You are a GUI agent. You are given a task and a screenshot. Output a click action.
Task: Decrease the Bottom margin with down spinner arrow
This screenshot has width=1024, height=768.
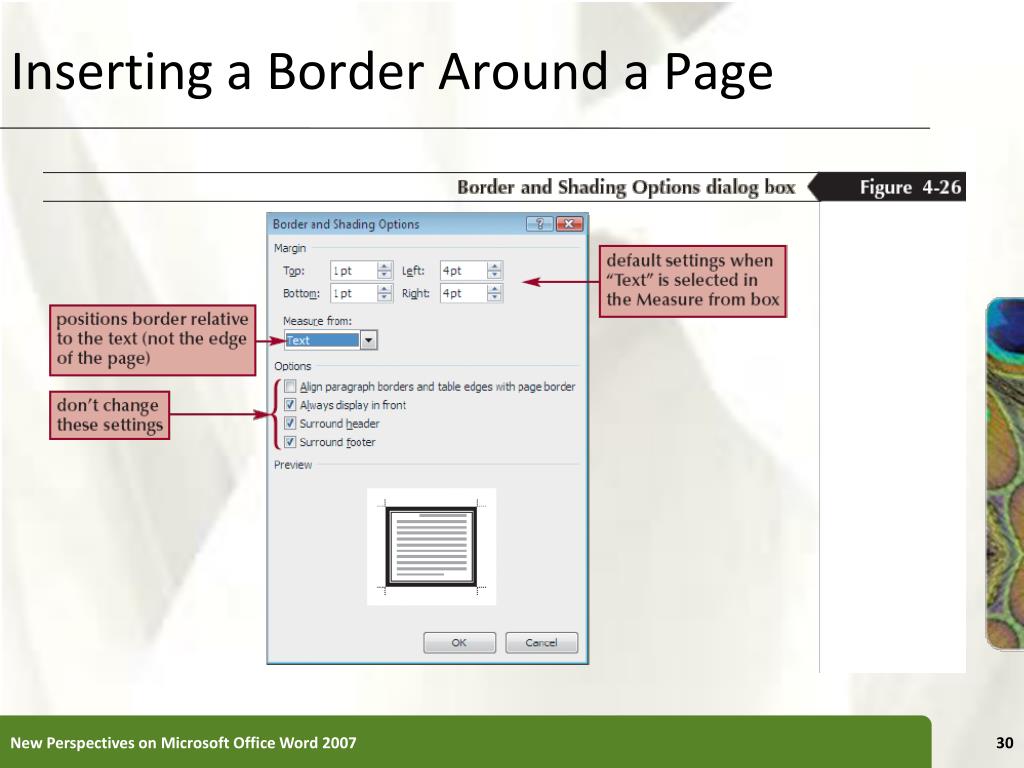tap(385, 298)
